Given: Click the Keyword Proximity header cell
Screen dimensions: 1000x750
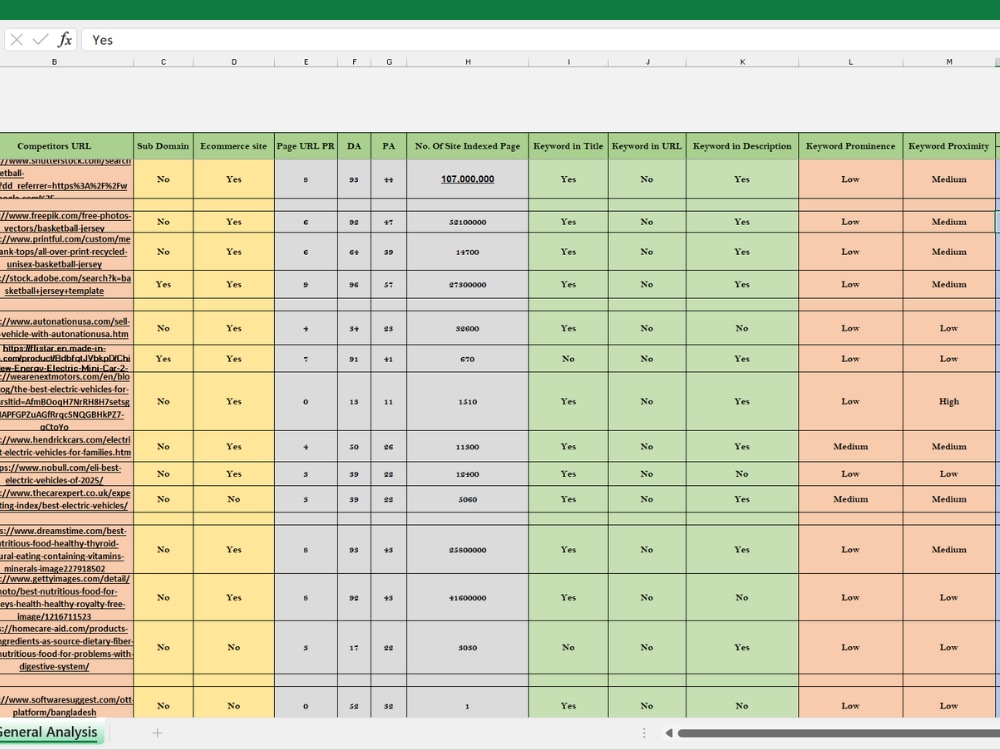Looking at the screenshot, I should (x=949, y=146).
